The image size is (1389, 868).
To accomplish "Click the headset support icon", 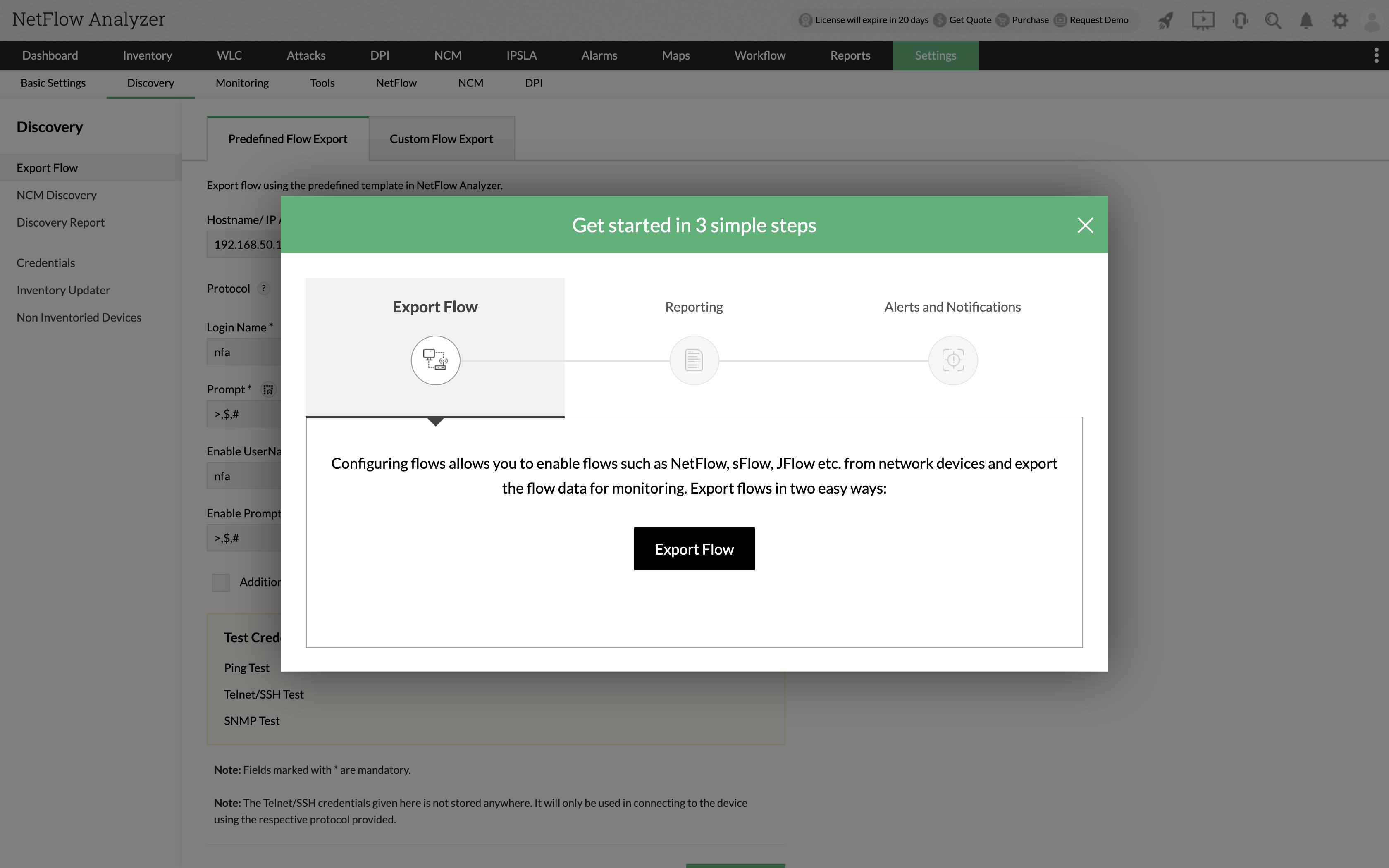I will (1240, 21).
